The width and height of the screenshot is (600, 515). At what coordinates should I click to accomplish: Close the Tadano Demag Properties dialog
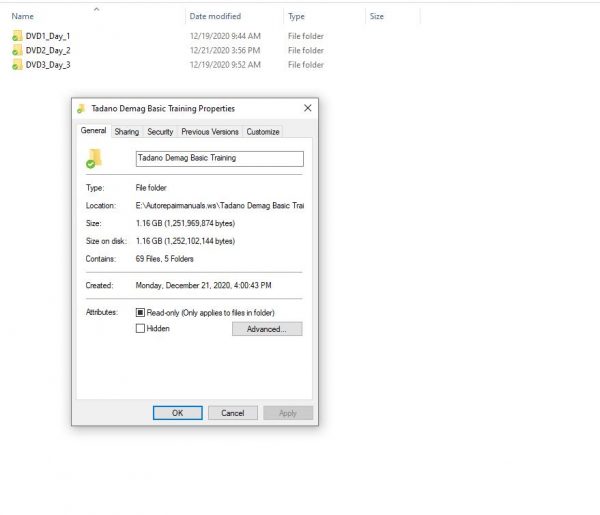tap(308, 108)
